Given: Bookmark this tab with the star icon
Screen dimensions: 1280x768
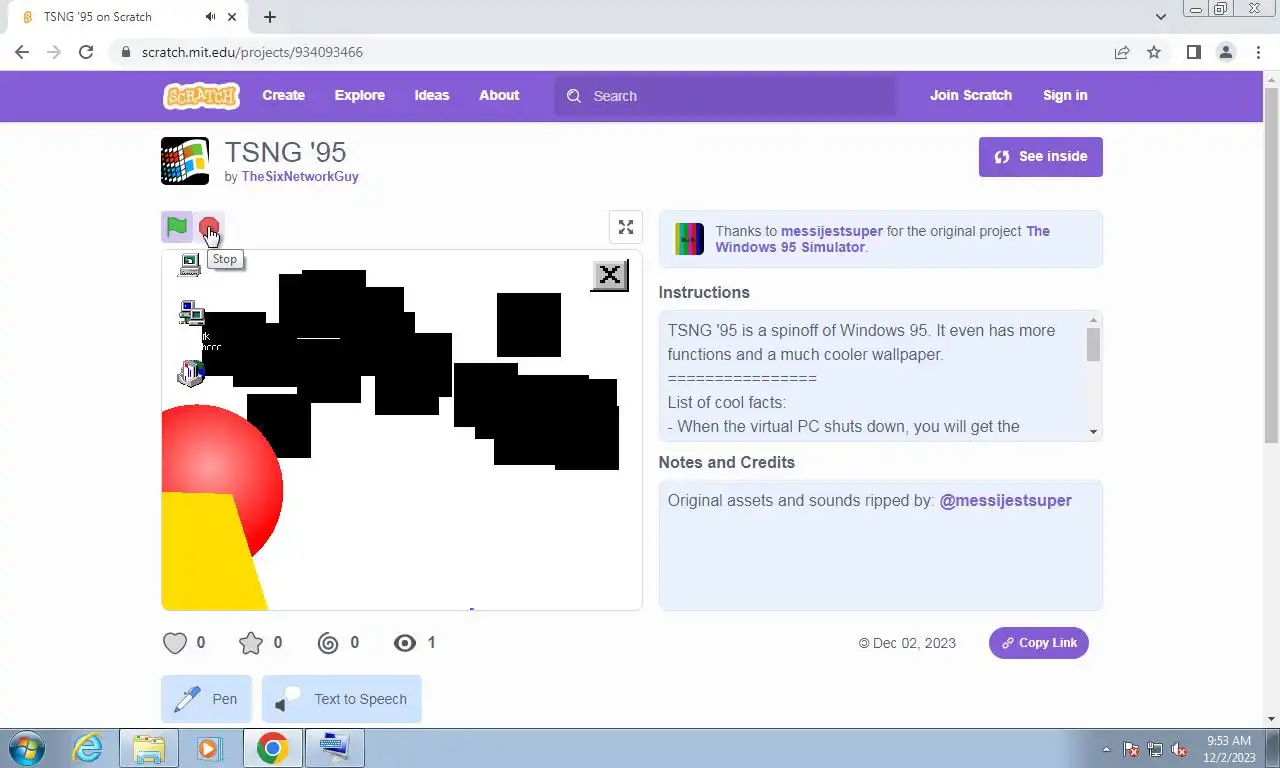Looking at the screenshot, I should coord(1154,52).
